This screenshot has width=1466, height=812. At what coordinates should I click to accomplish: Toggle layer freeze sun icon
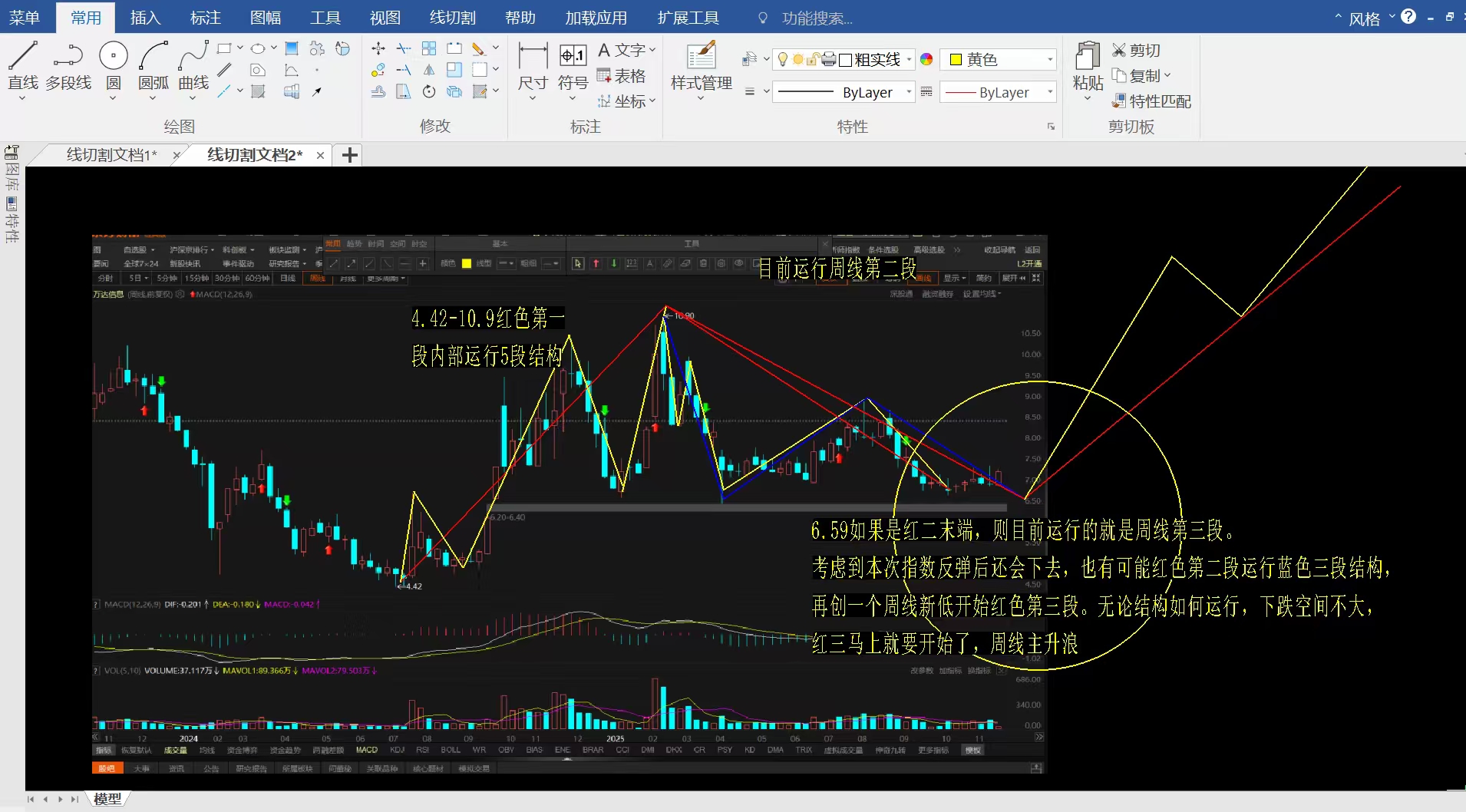click(x=798, y=59)
